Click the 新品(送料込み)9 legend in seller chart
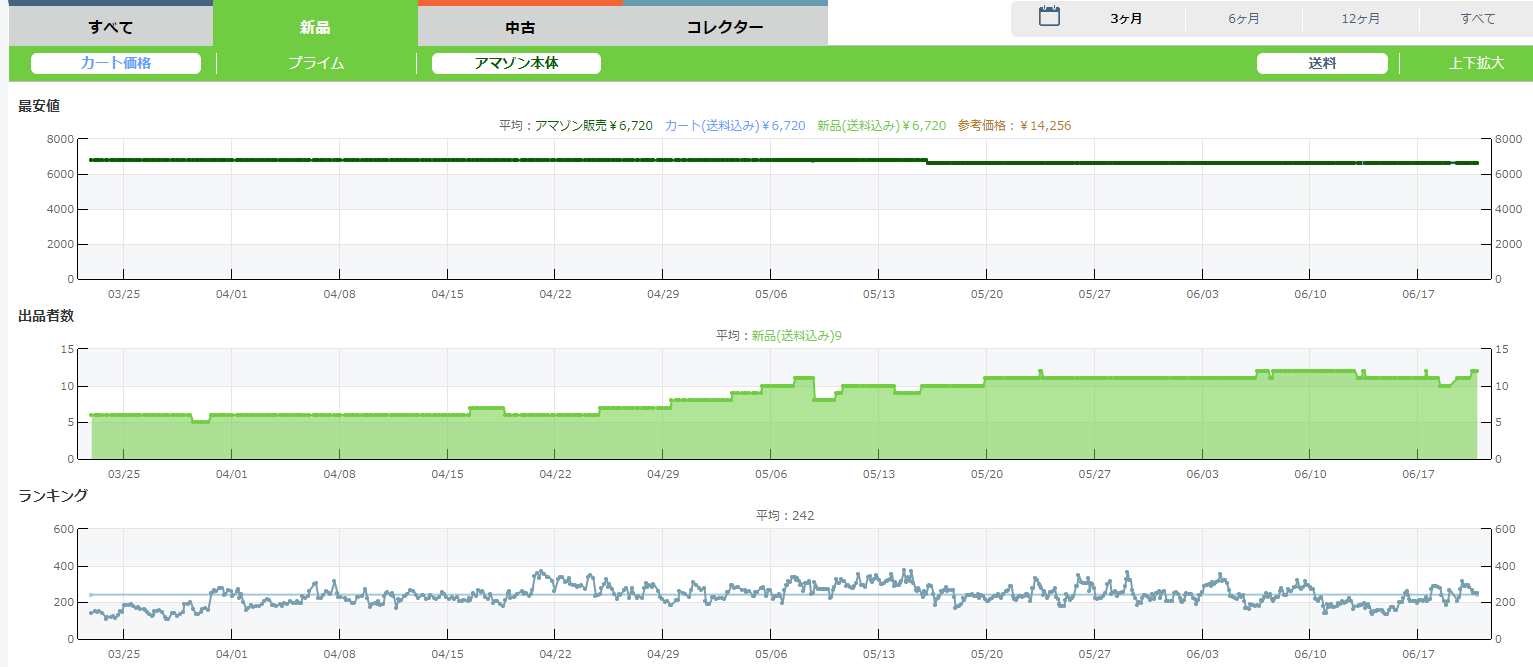 pos(796,336)
